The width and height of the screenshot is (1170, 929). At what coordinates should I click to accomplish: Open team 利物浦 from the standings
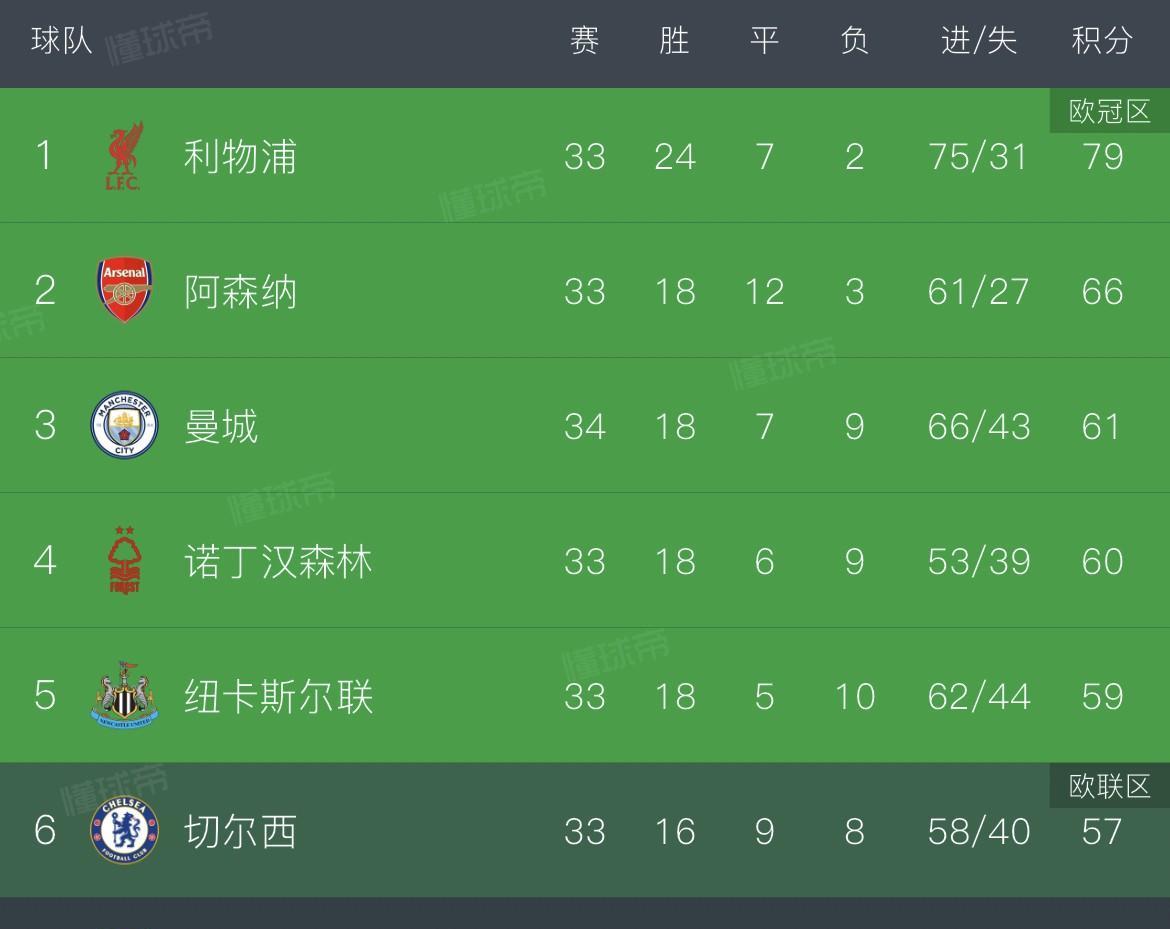[x=240, y=157]
